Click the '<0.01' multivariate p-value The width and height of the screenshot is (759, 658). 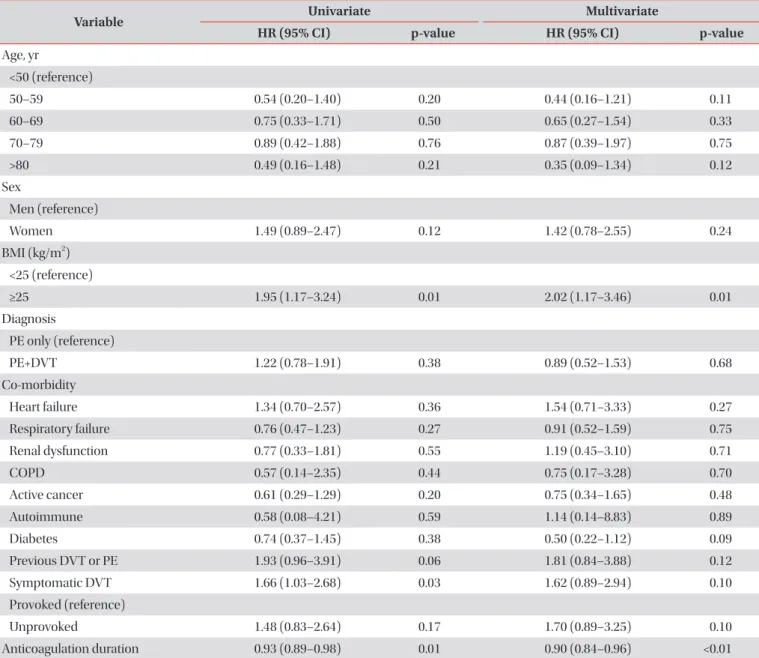coord(718,649)
